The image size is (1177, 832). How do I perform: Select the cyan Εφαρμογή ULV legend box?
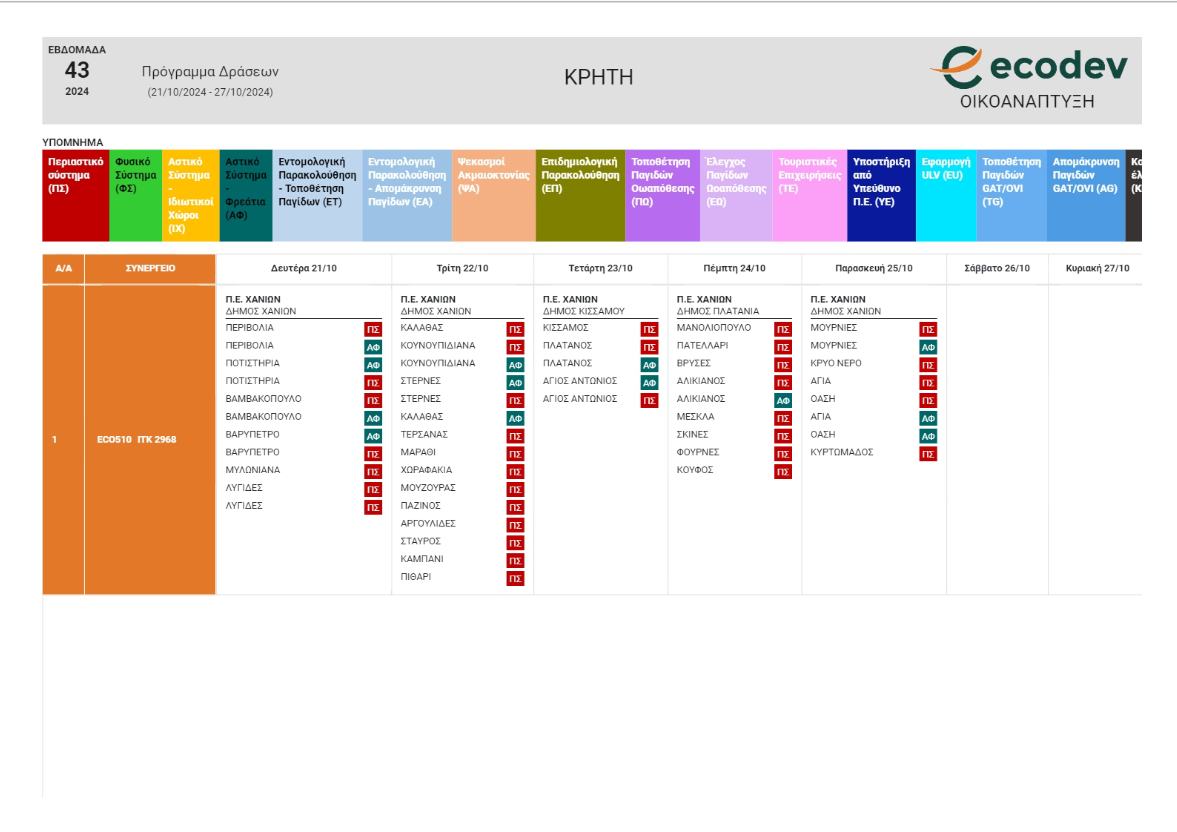[x=945, y=196]
